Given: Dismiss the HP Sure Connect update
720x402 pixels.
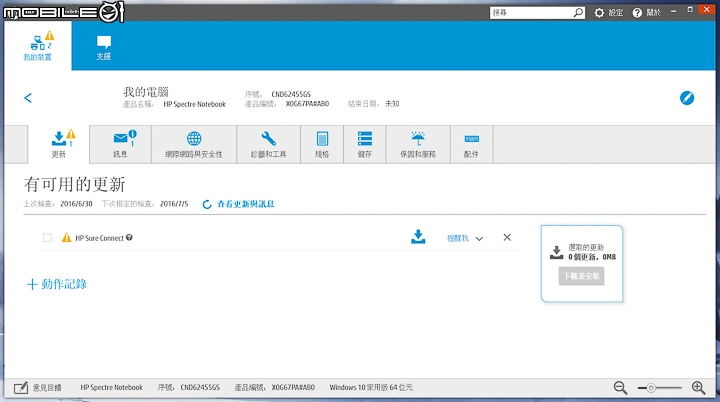Looking at the screenshot, I should (x=507, y=238).
